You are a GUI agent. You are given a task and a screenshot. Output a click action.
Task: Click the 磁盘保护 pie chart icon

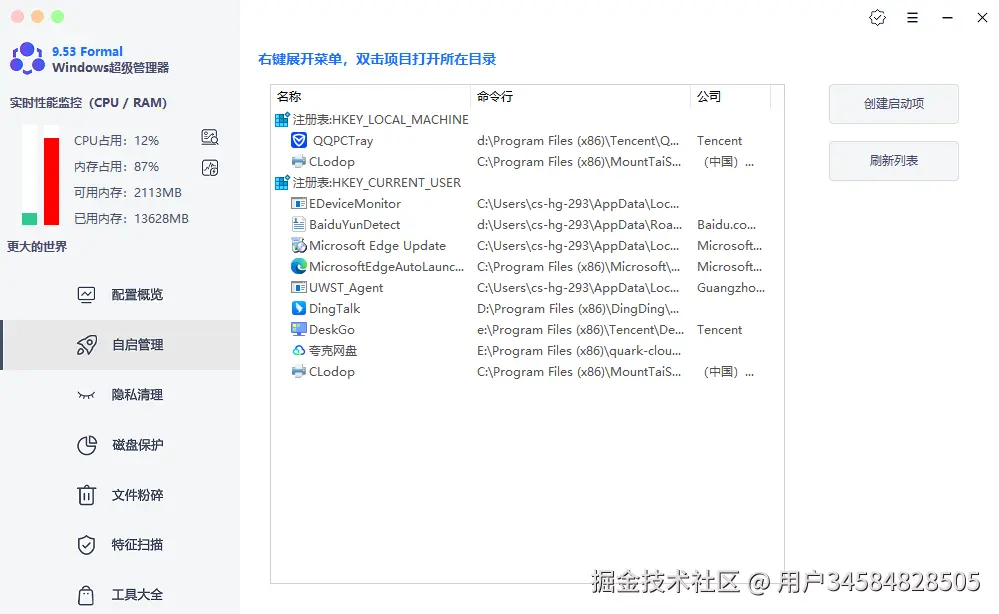(x=87, y=445)
